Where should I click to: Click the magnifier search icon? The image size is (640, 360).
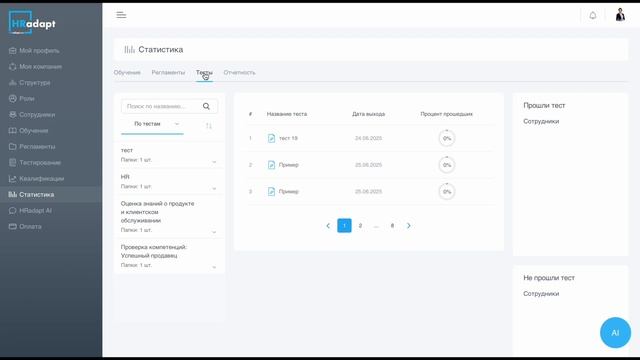click(207, 106)
